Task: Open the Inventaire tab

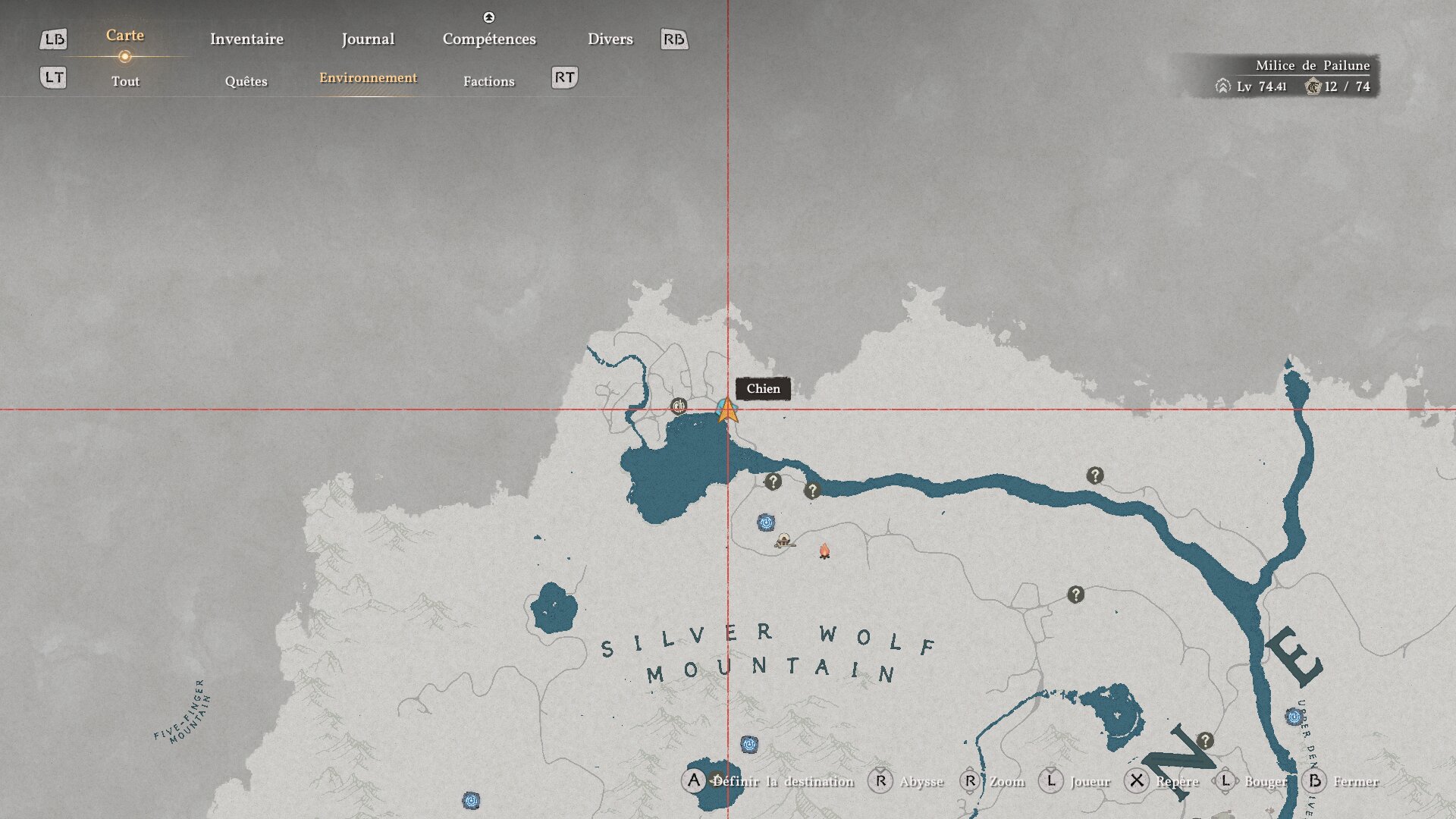Action: tap(246, 39)
